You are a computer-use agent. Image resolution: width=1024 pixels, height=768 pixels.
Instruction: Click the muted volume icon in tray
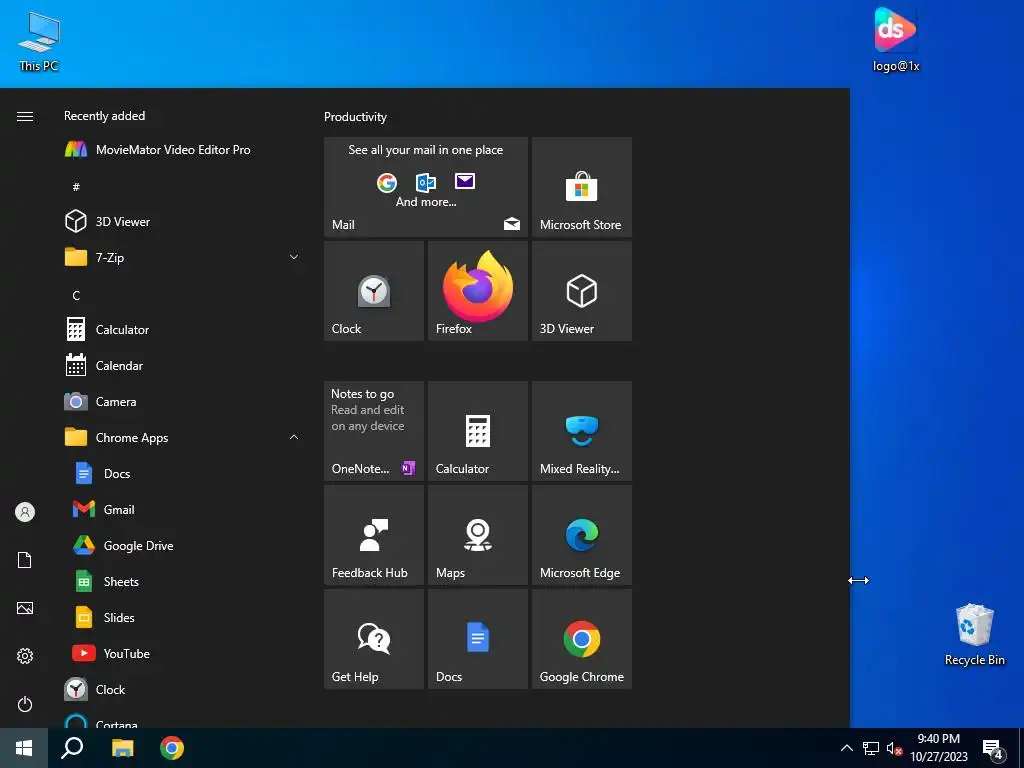point(894,748)
